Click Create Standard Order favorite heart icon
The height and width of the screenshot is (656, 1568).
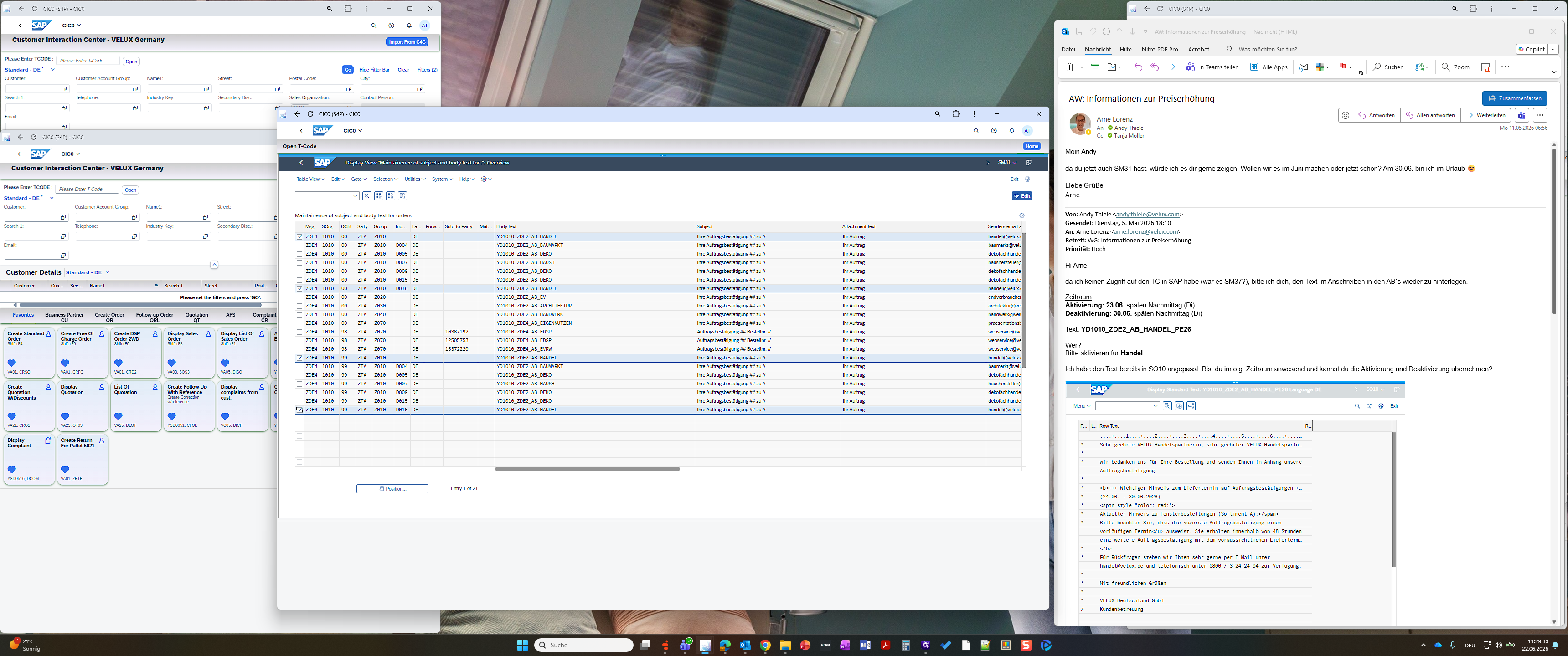[x=11, y=363]
